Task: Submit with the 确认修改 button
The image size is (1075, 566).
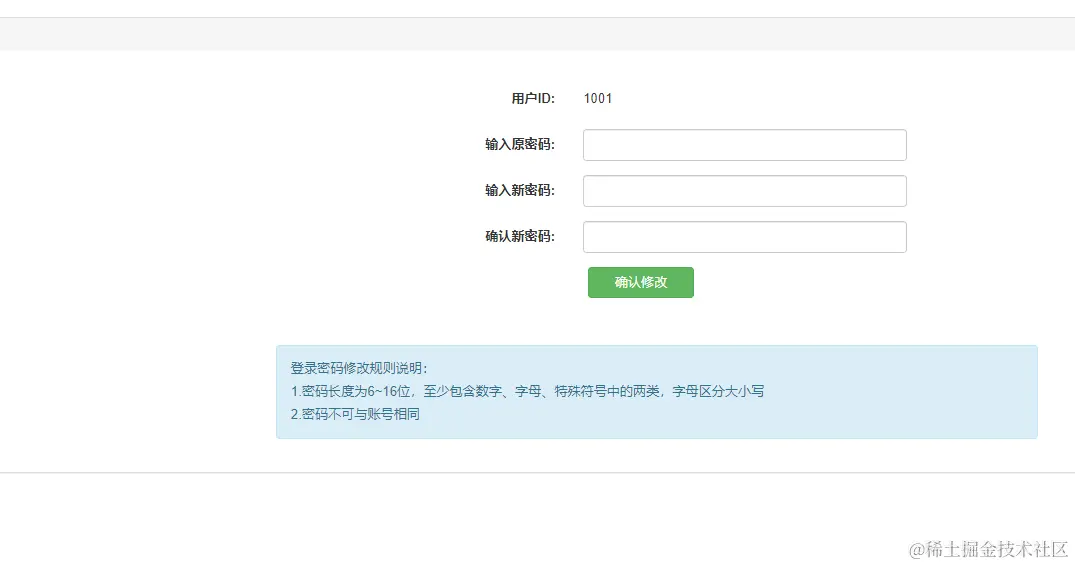Action: click(640, 282)
